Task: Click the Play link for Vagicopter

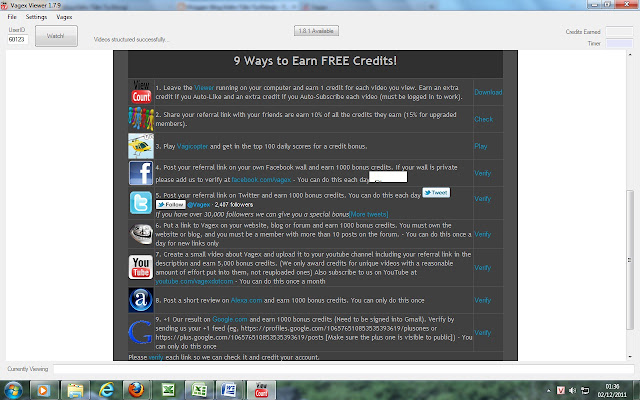Action: 480,146
